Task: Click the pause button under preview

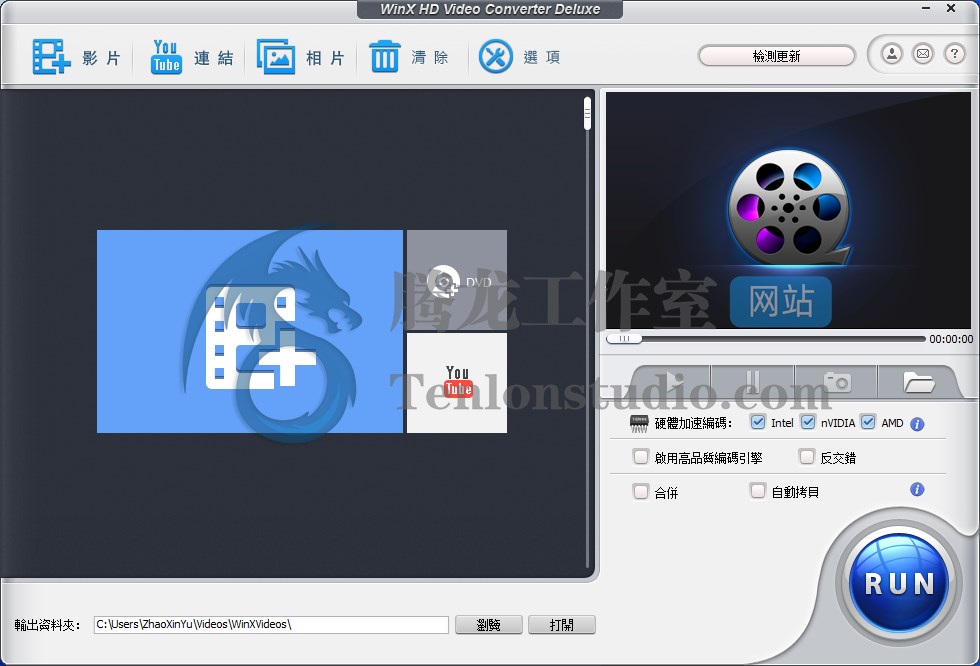Action: point(752,382)
